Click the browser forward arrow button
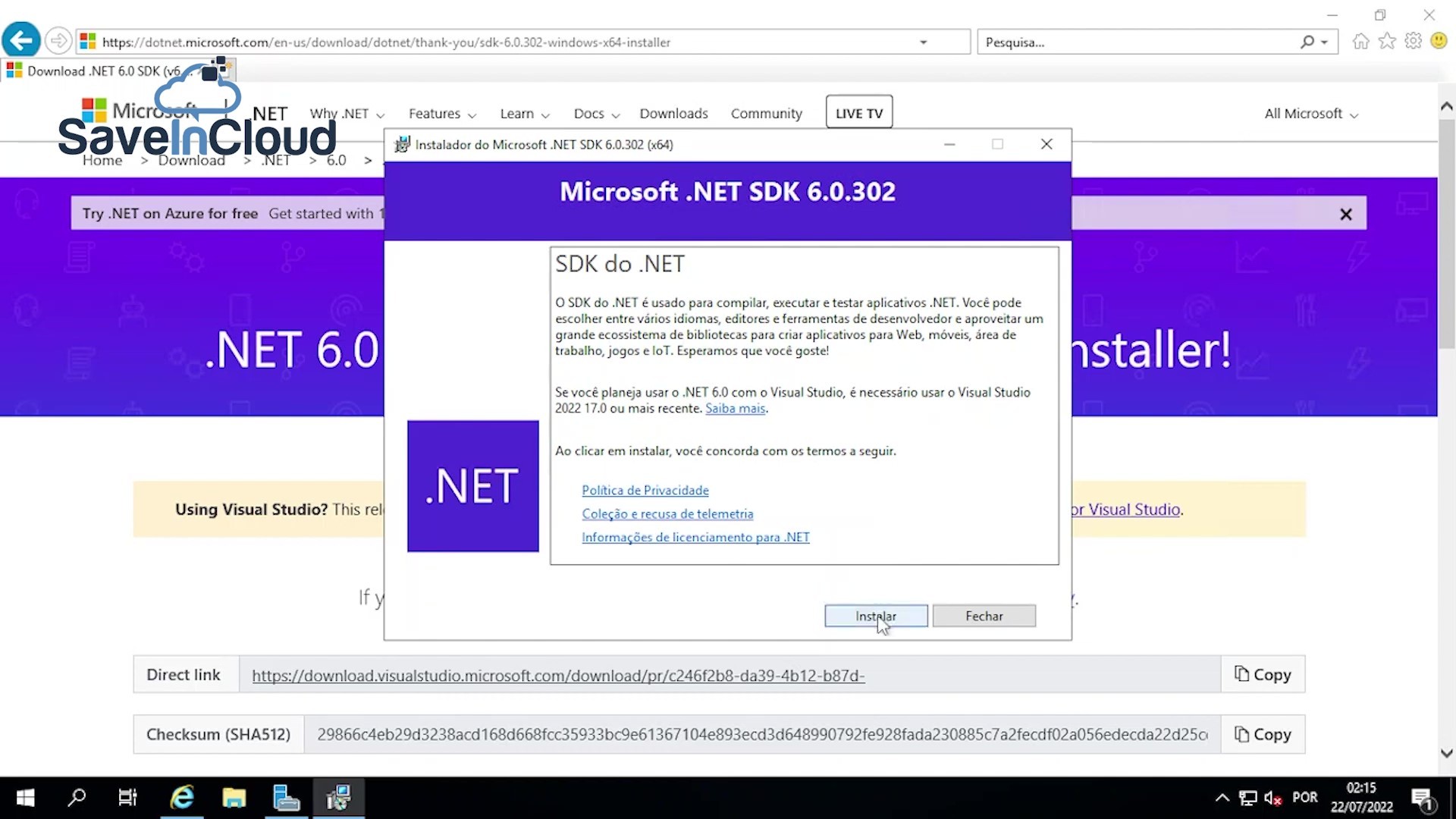This screenshot has width=1456, height=819. pos(58,41)
